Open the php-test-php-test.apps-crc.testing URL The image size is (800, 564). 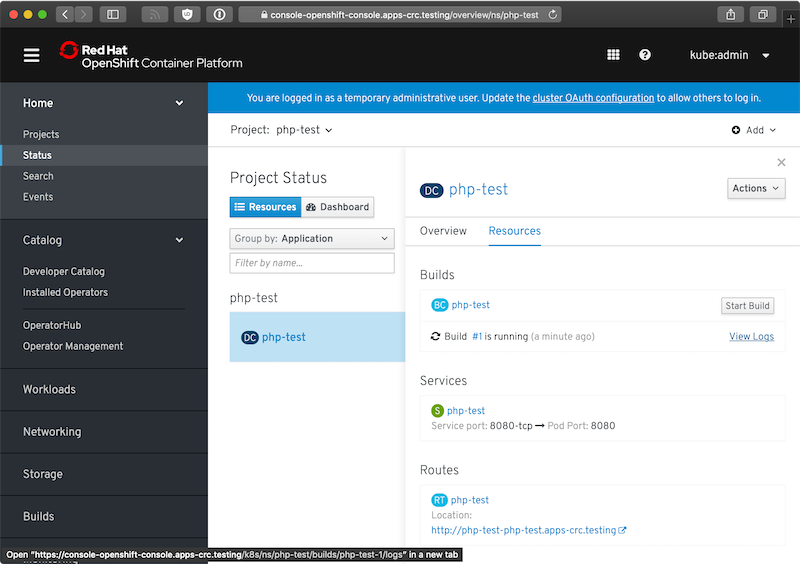pos(523,530)
